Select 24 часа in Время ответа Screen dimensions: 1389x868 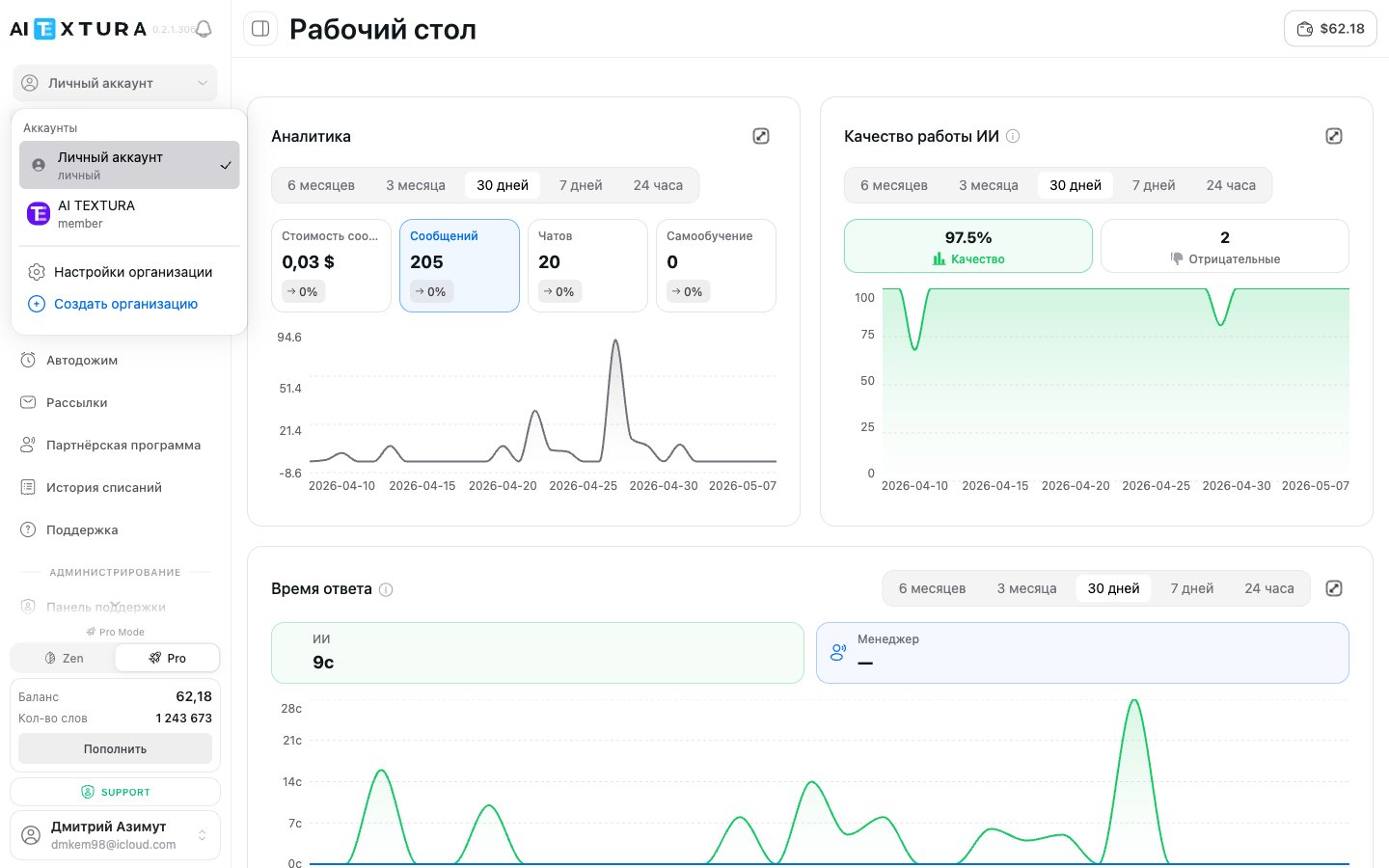point(1269,588)
